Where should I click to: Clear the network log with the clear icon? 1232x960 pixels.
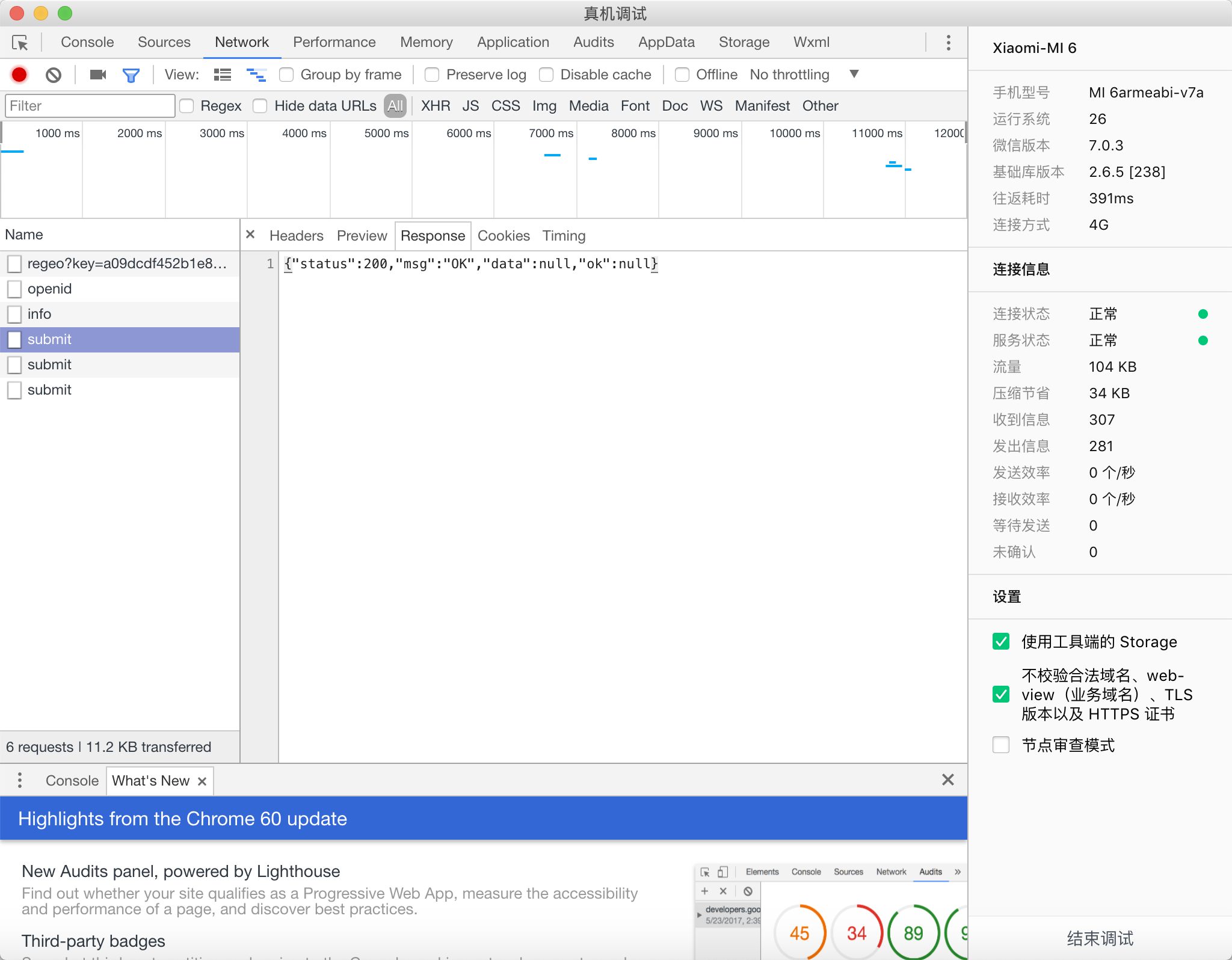click(54, 75)
